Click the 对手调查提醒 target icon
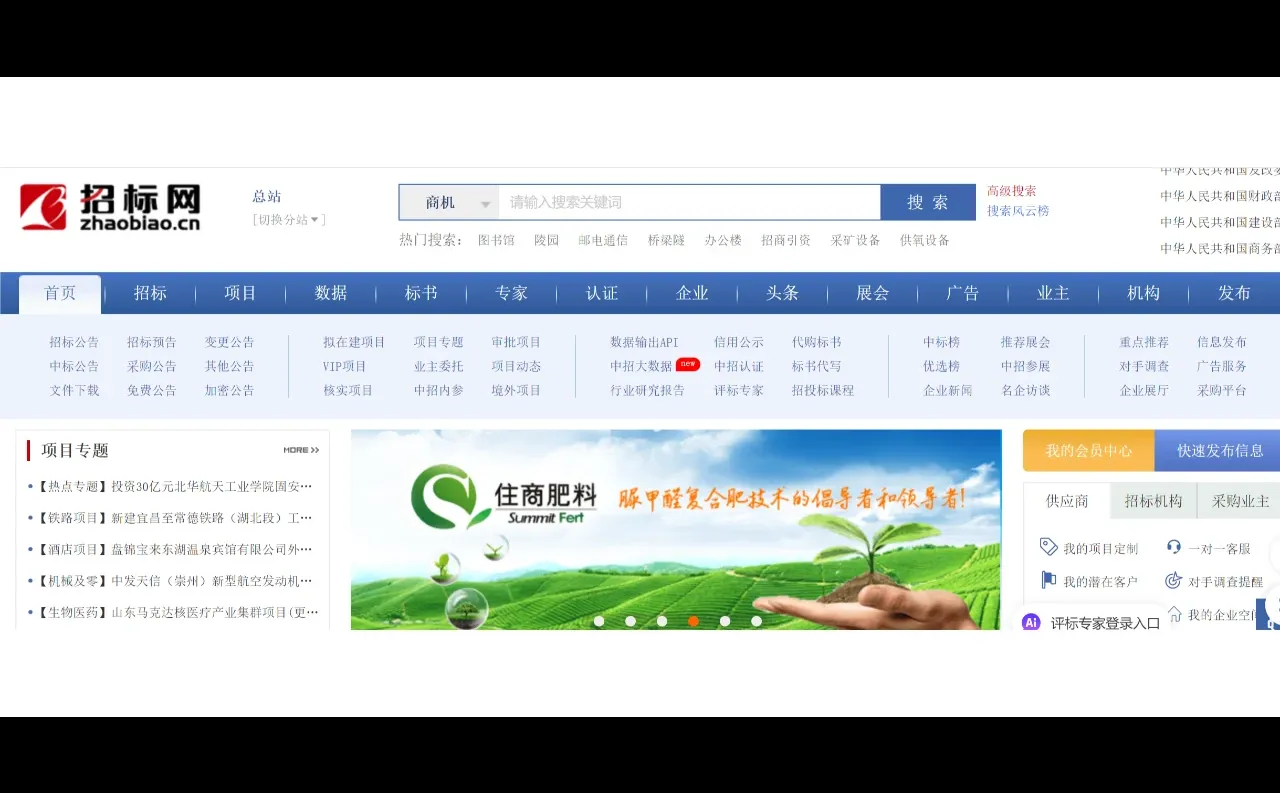1280x793 pixels. 1173,580
